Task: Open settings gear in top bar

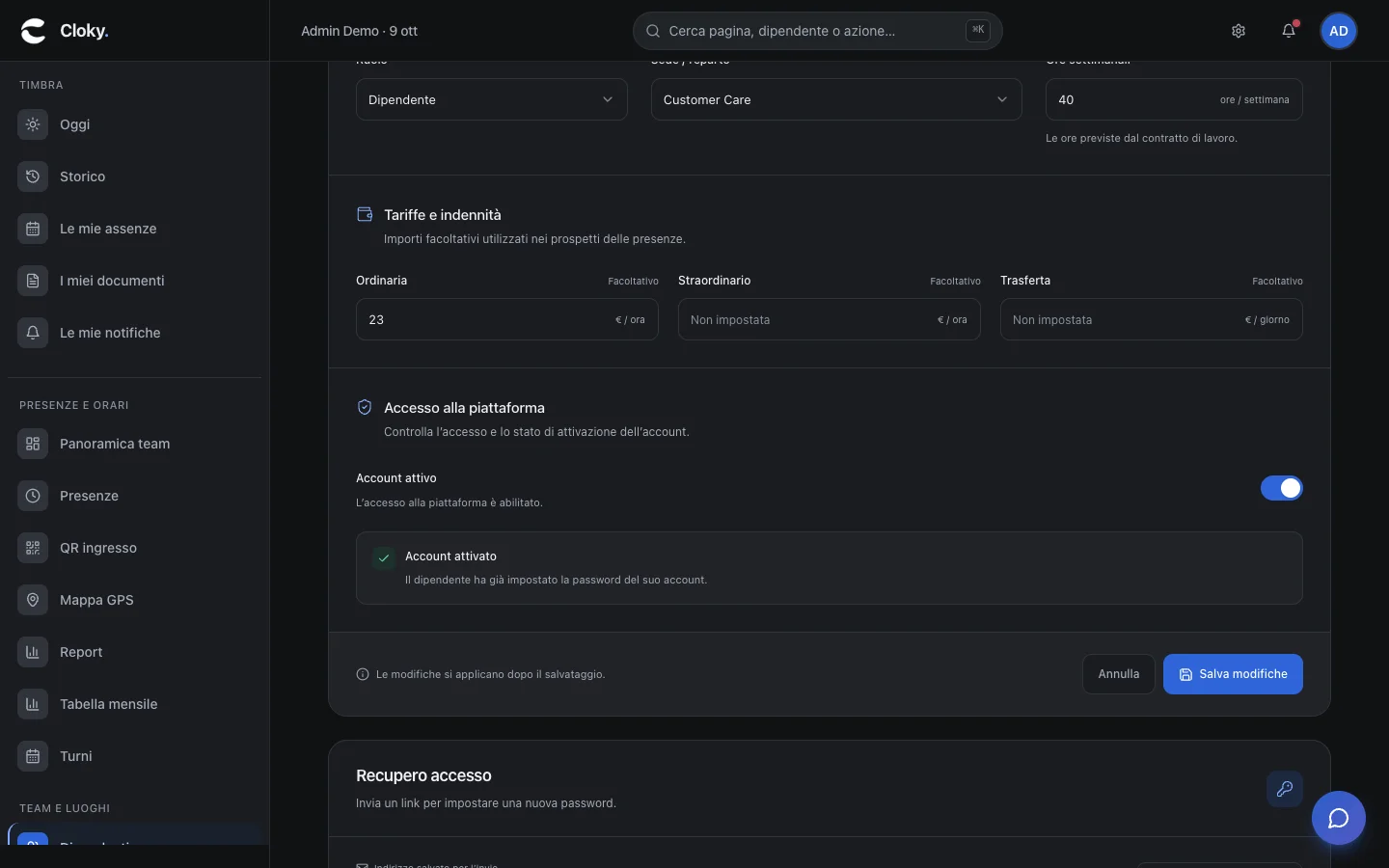Action: (x=1239, y=31)
